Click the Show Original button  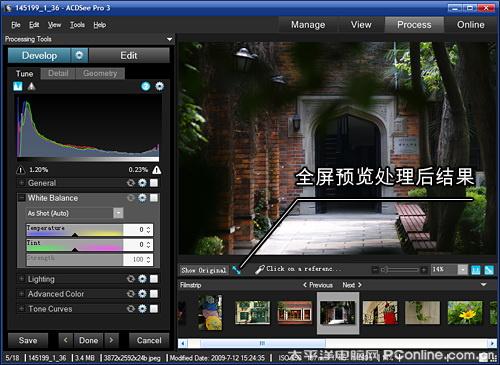pos(204,270)
